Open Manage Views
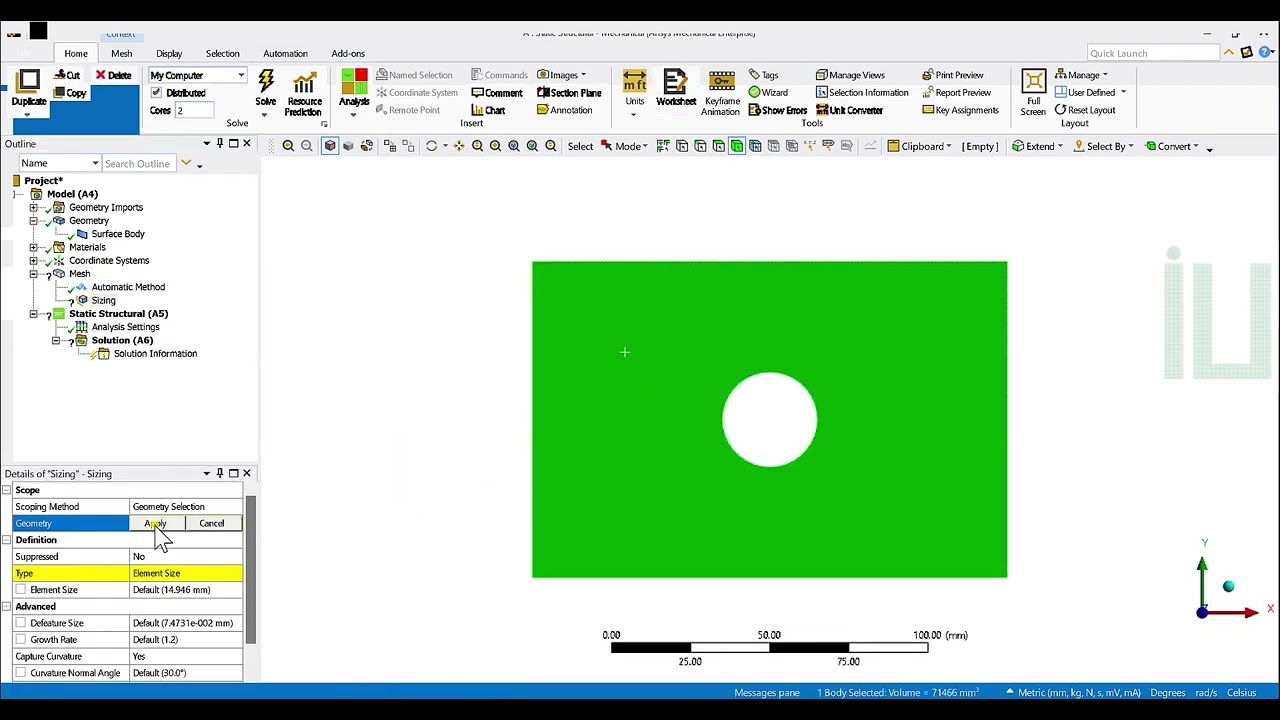The image size is (1280, 720). pos(850,75)
